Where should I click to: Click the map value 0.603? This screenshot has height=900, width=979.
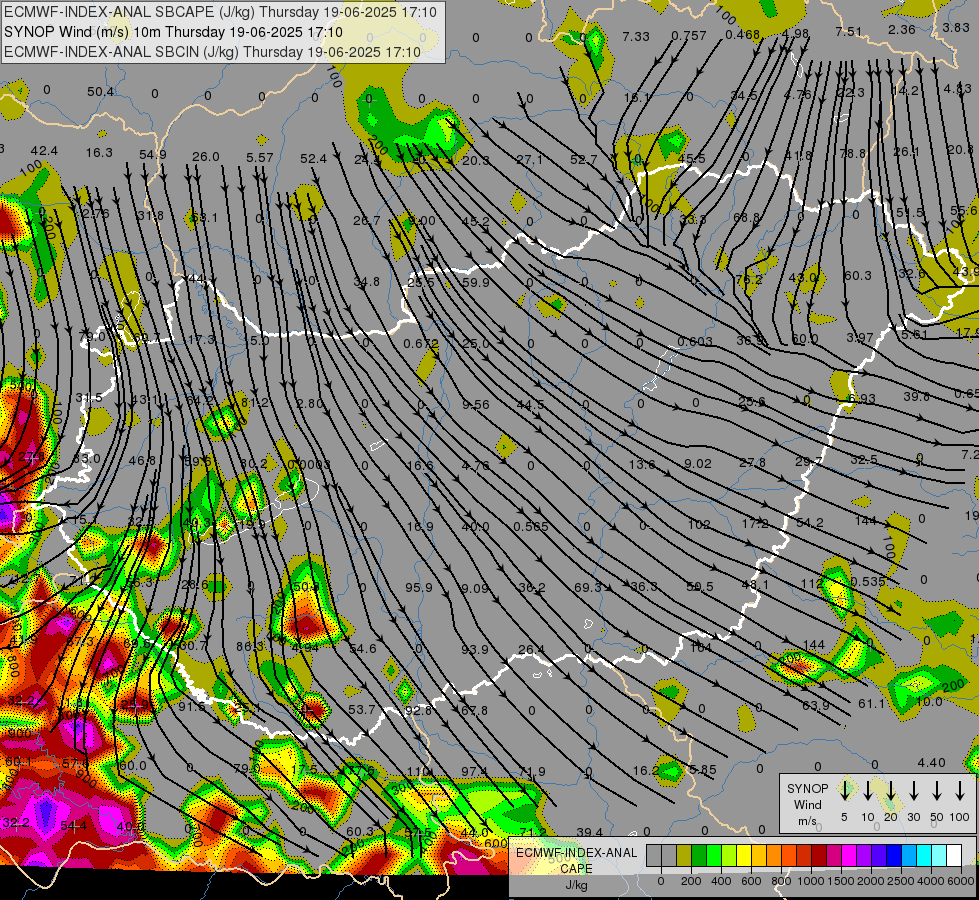tap(695, 341)
